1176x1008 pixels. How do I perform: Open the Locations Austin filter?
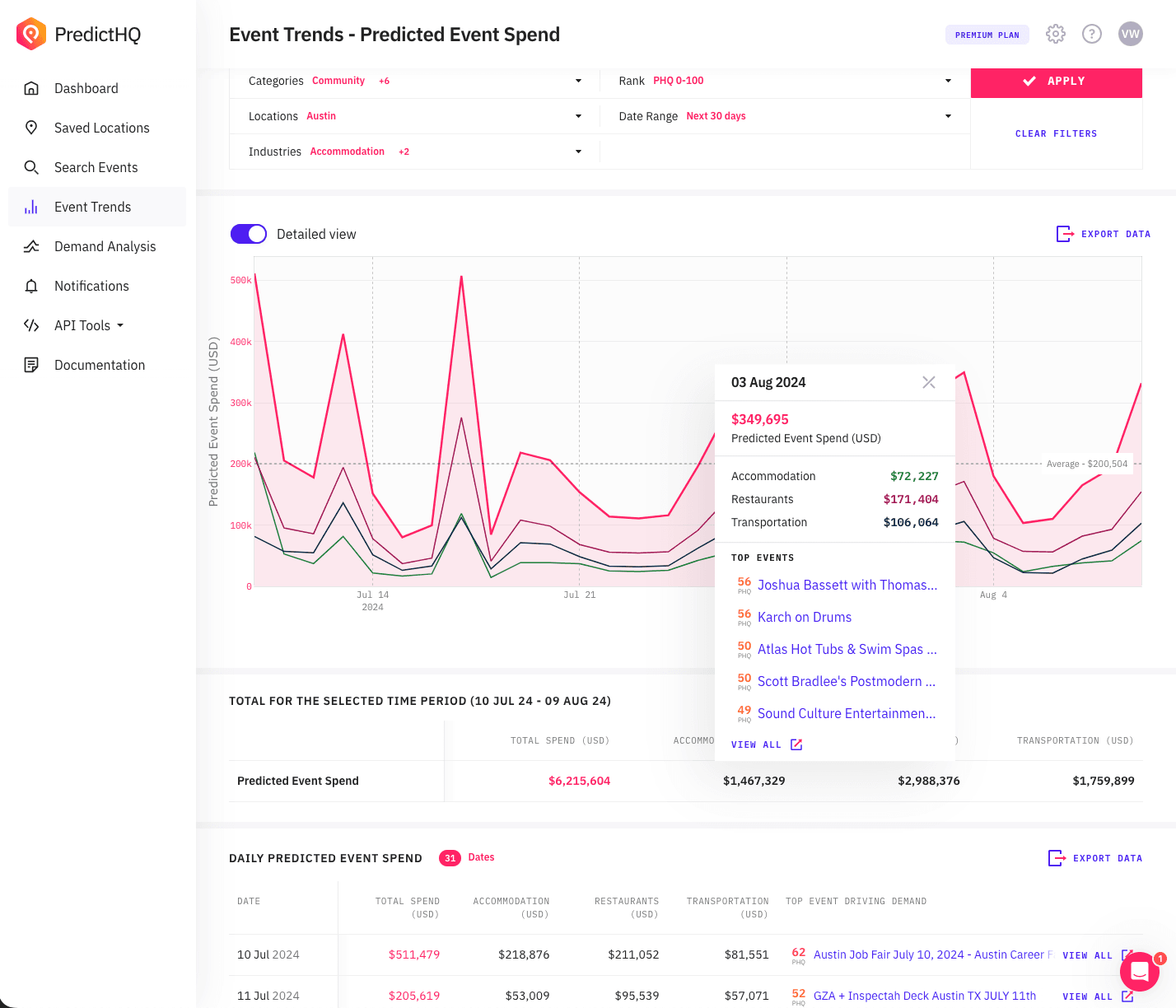(578, 116)
